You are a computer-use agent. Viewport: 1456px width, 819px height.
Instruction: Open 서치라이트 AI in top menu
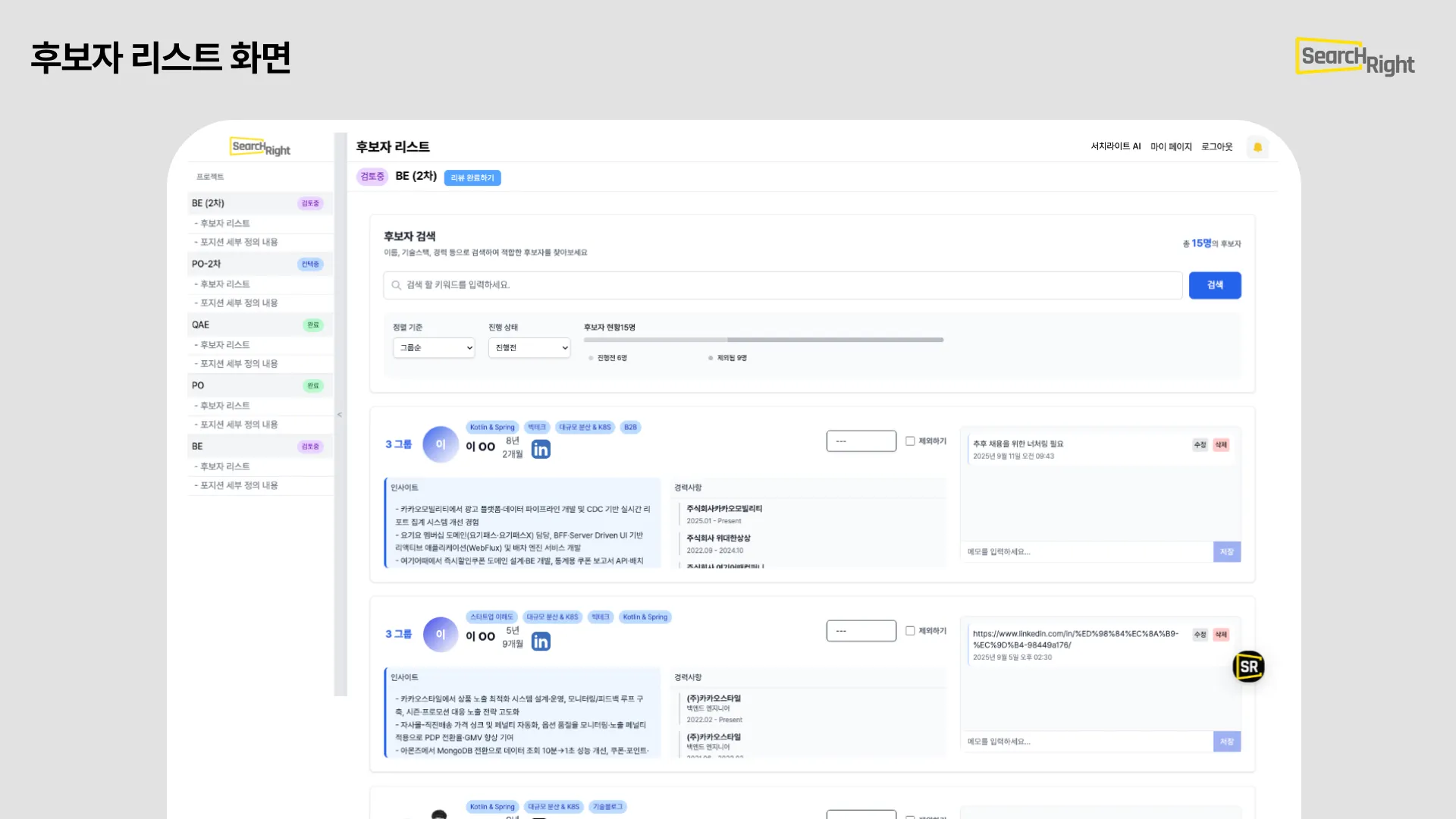(1116, 146)
